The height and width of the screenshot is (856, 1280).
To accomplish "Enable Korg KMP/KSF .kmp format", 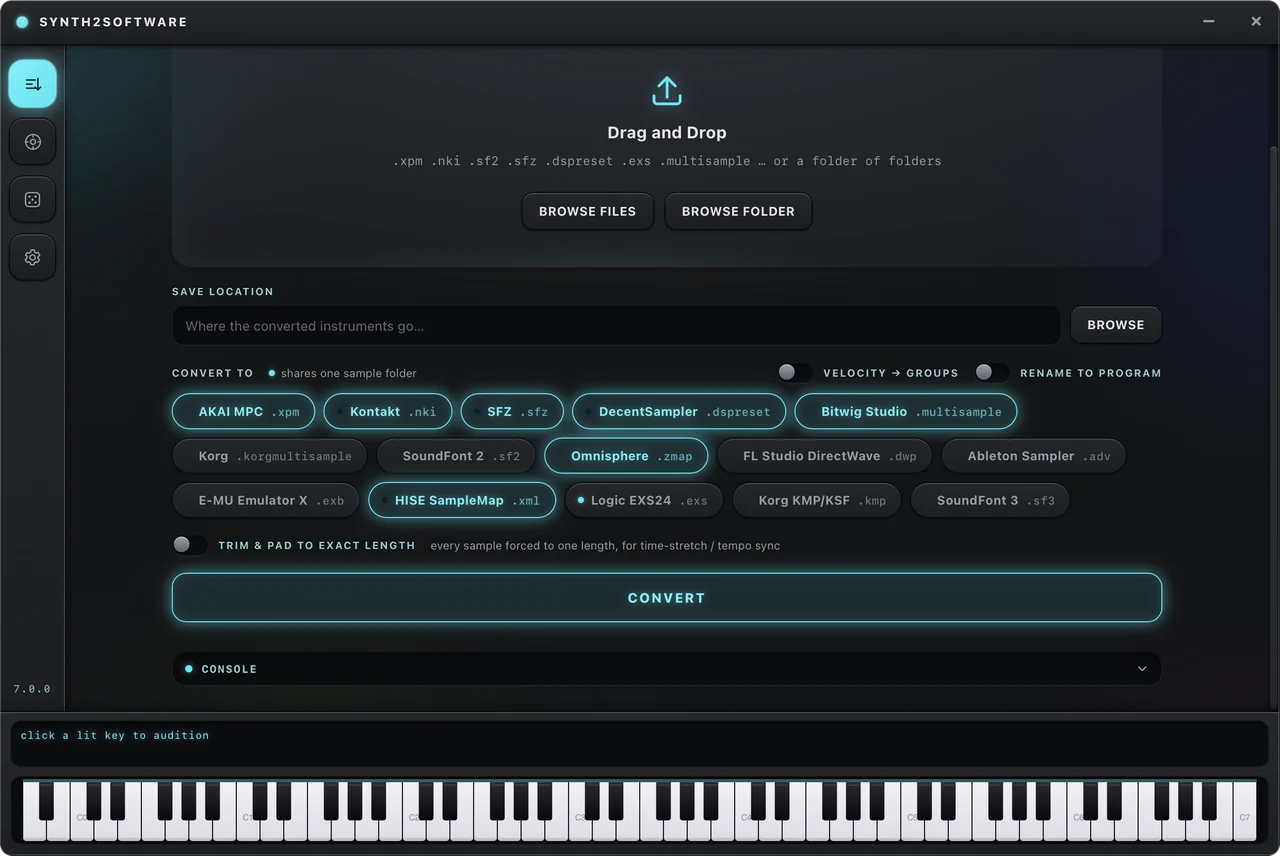I will 817,500.
